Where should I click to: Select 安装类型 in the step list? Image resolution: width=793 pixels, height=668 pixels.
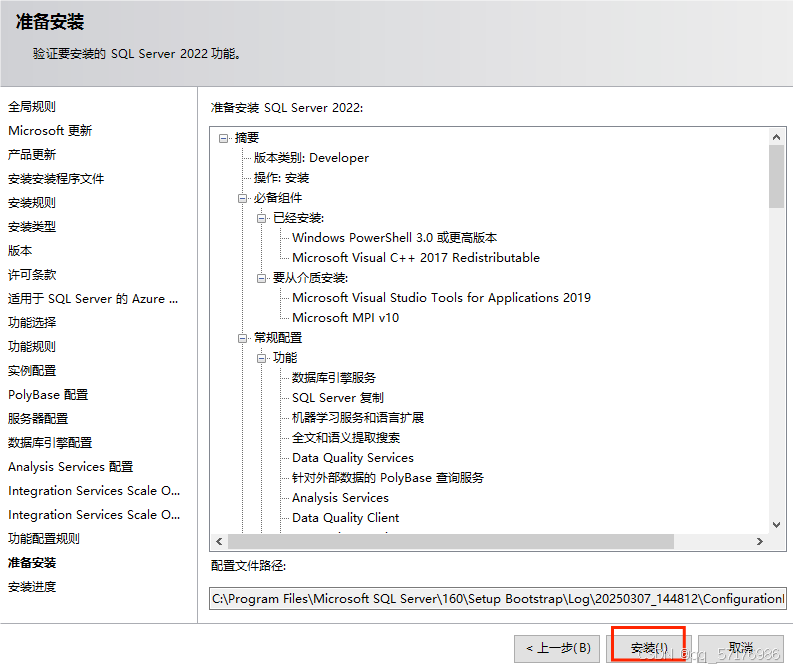point(32,227)
